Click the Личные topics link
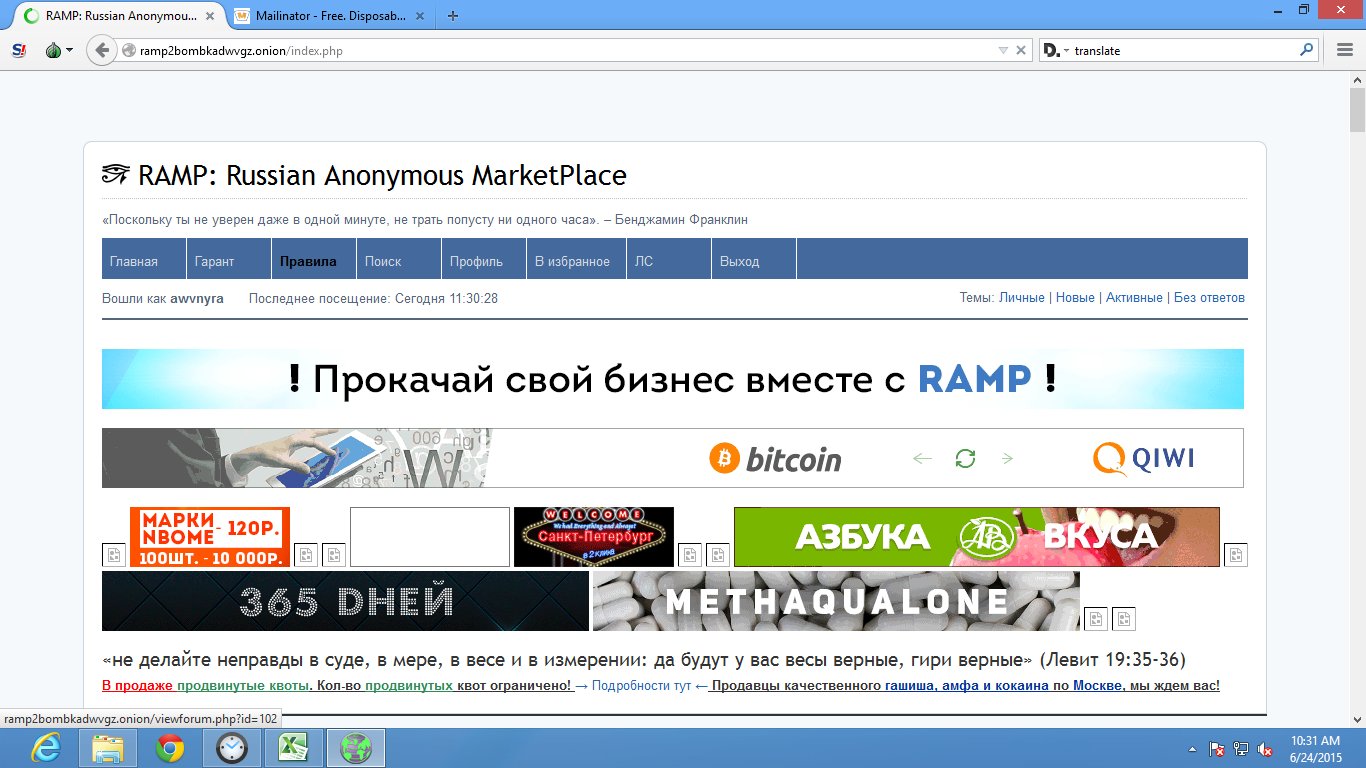 pos(1021,298)
